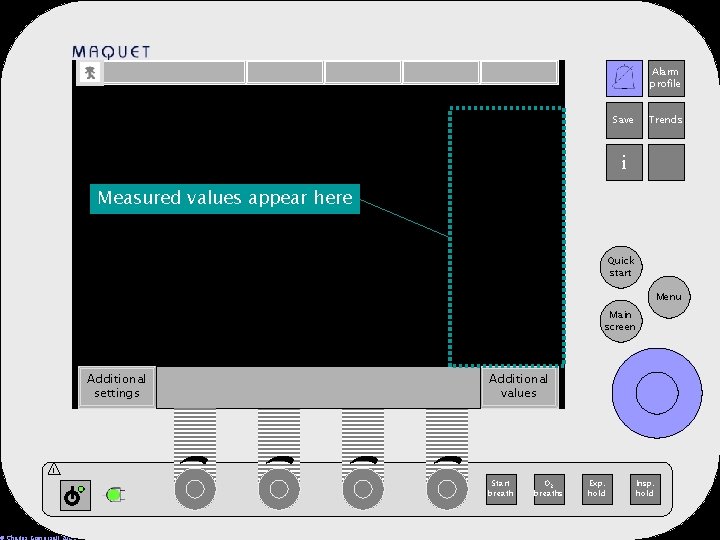The width and height of the screenshot is (720, 540).
Task: Click the empty settings bar between Additional buttons
Action: [318, 387]
